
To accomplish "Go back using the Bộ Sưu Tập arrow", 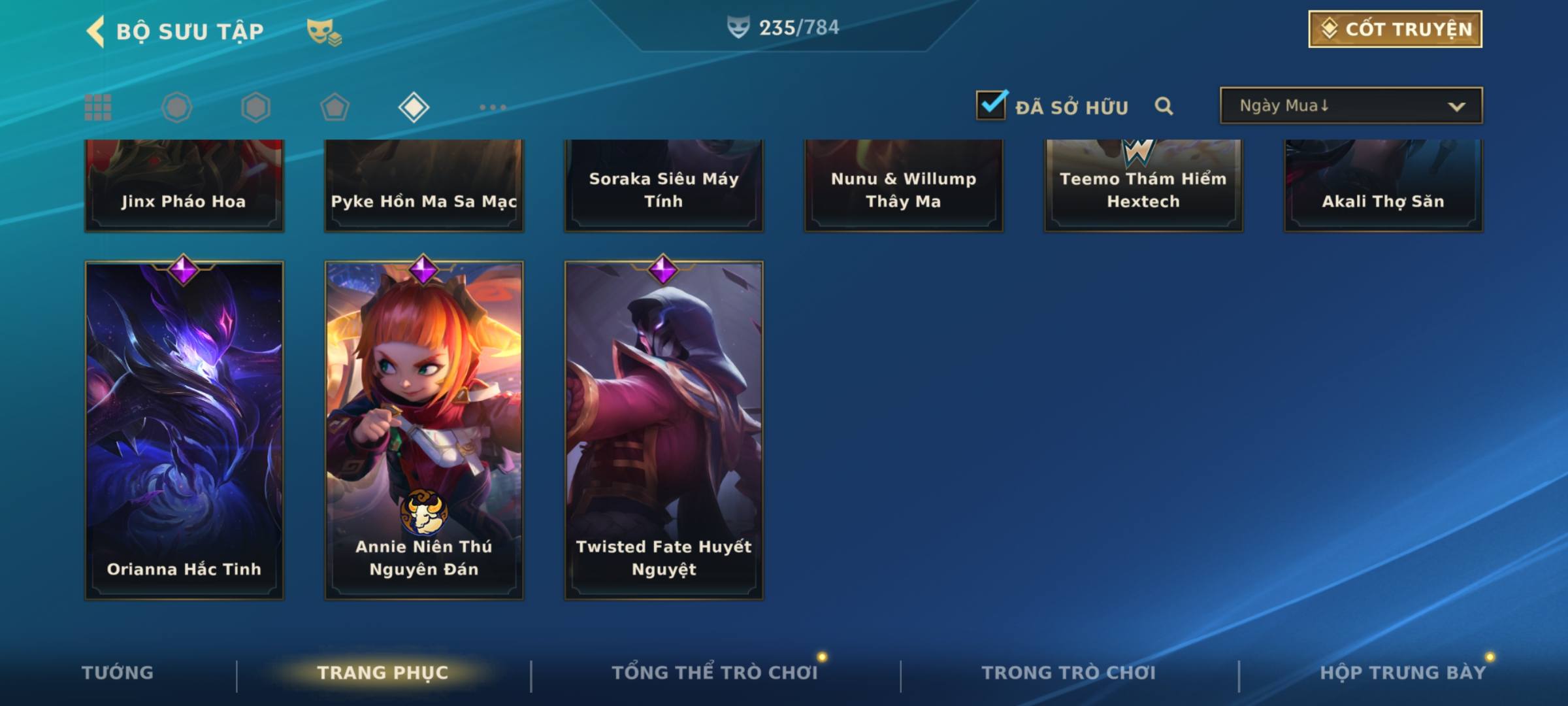I will point(95,31).
